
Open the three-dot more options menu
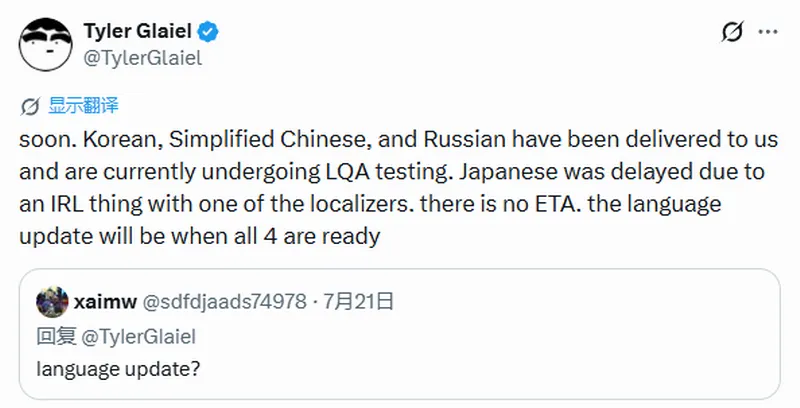point(768,32)
